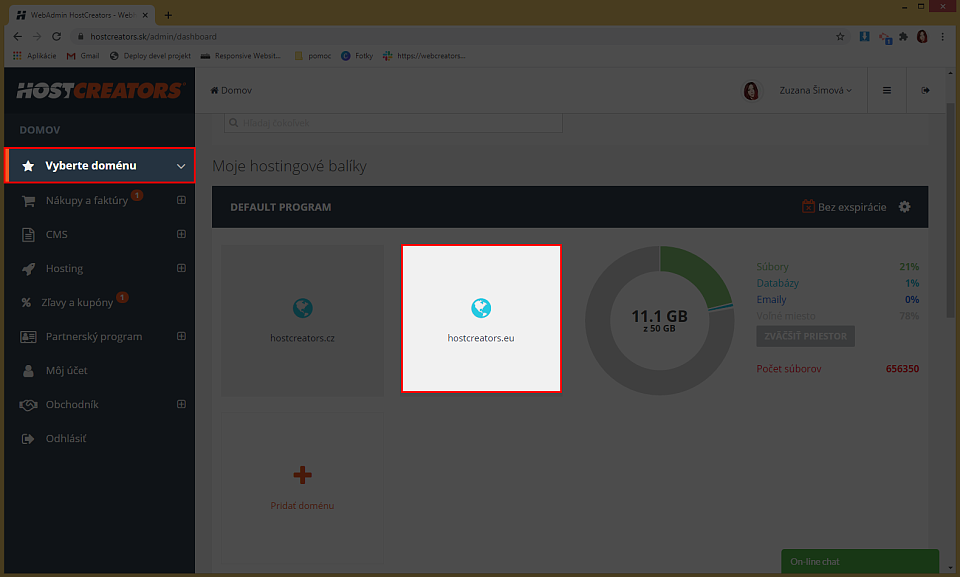The height and width of the screenshot is (577, 960).
Task: Click Zuzana Šimová profile avatar
Action: pyautogui.click(x=751, y=91)
